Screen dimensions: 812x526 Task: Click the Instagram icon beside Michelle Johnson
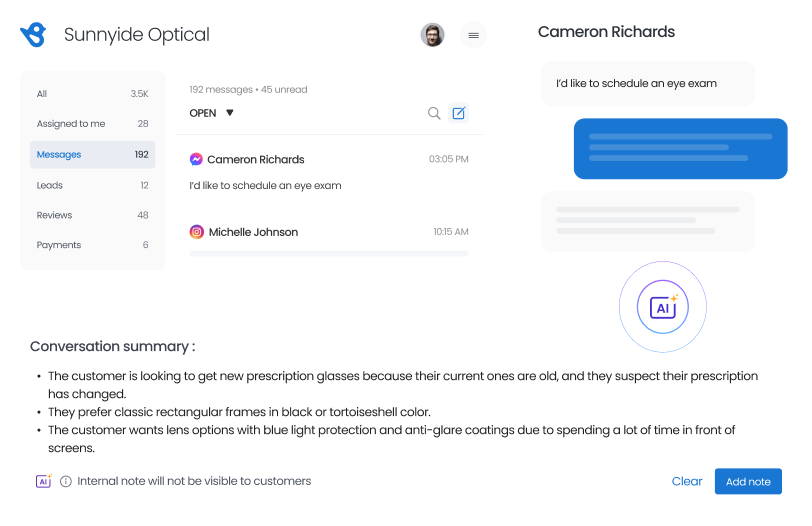[x=197, y=232]
